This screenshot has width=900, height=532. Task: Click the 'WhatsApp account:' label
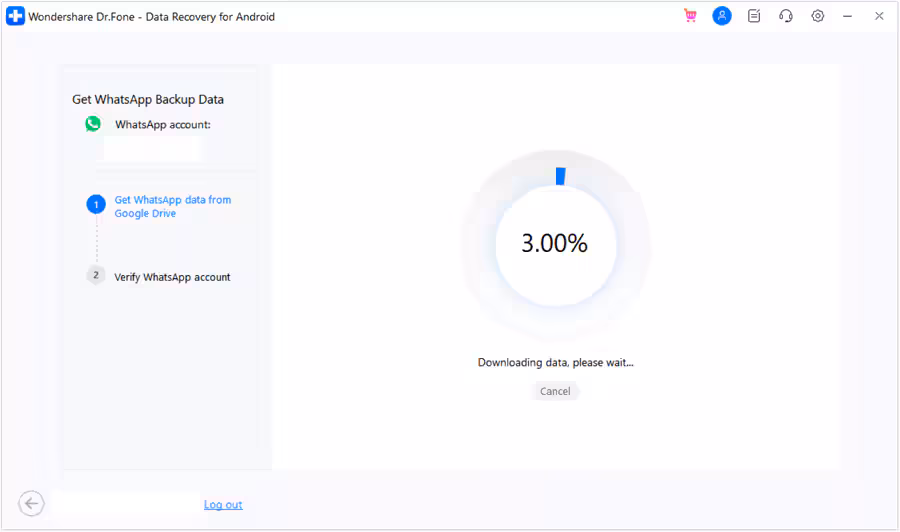(163, 125)
